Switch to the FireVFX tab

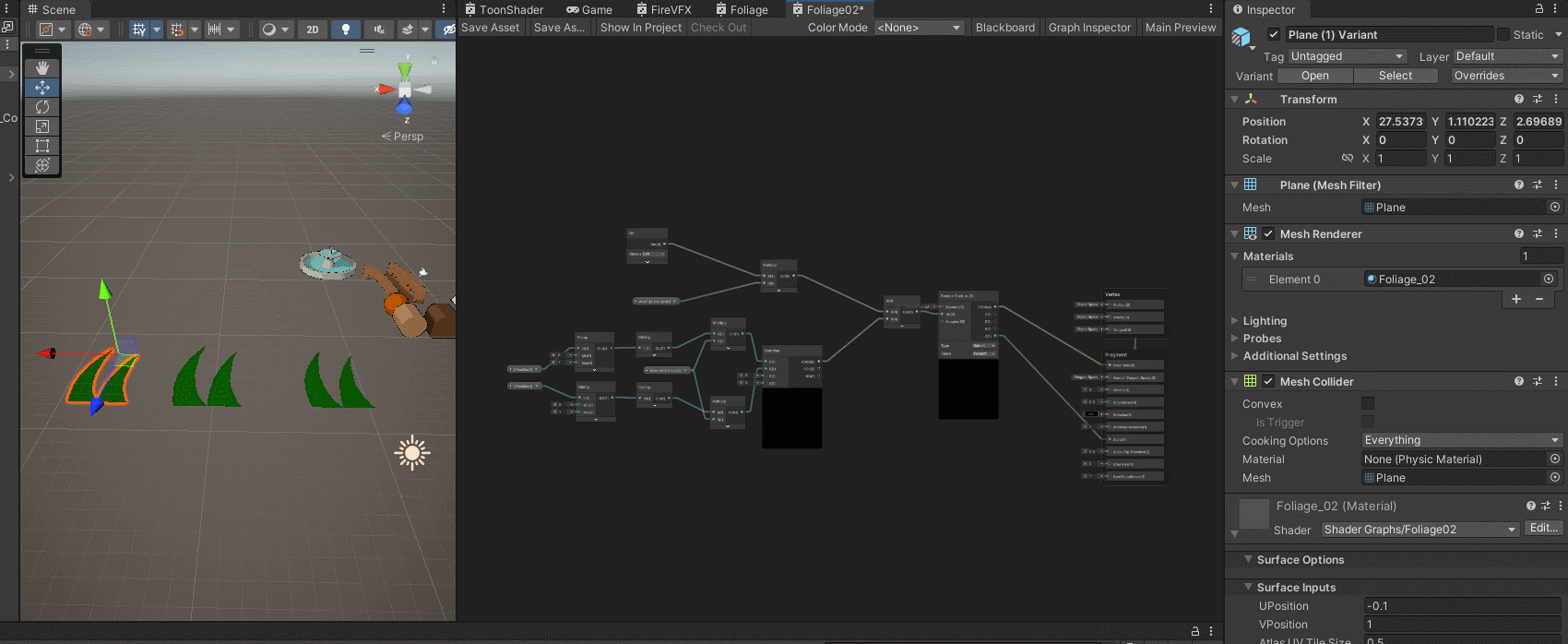[x=664, y=9]
